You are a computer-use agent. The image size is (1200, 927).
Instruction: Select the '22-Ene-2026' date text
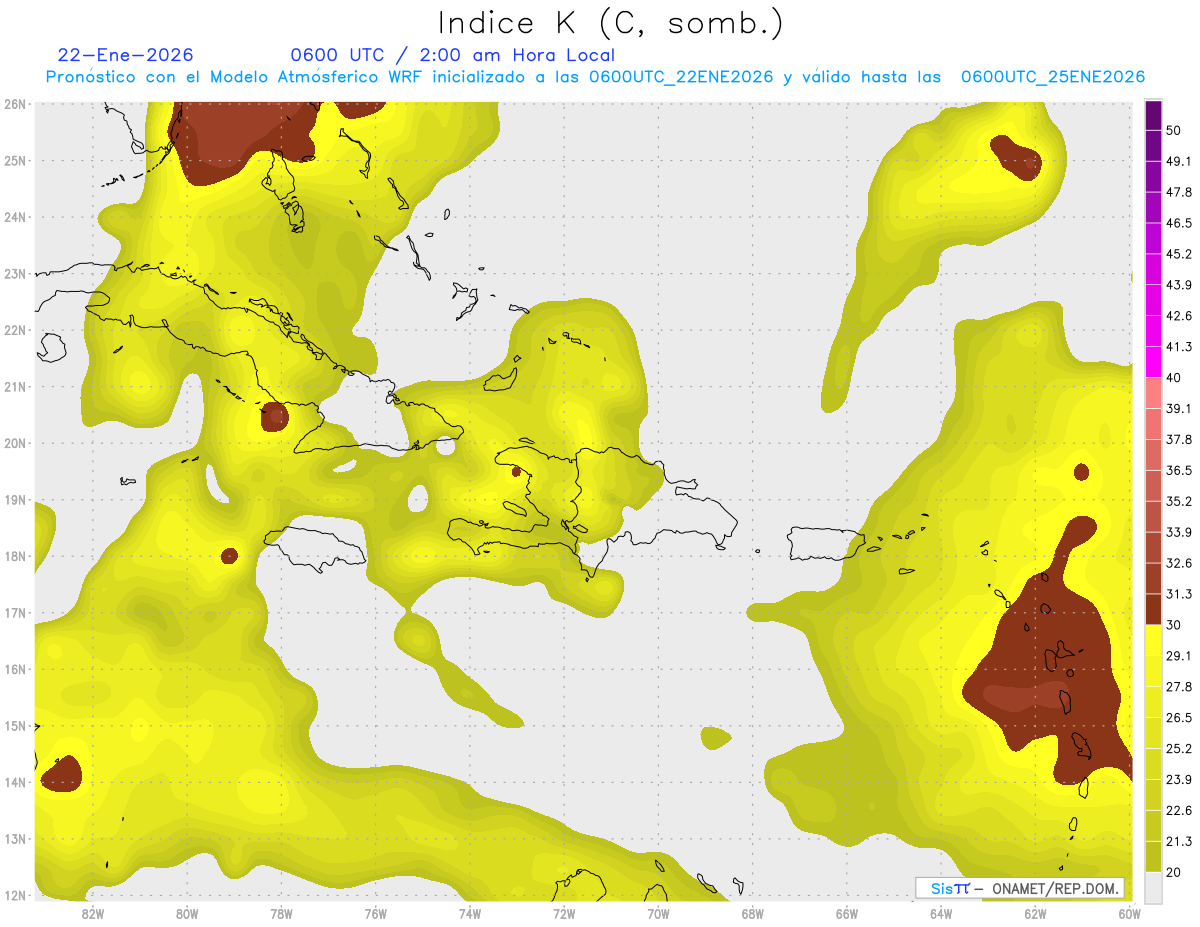point(126,55)
